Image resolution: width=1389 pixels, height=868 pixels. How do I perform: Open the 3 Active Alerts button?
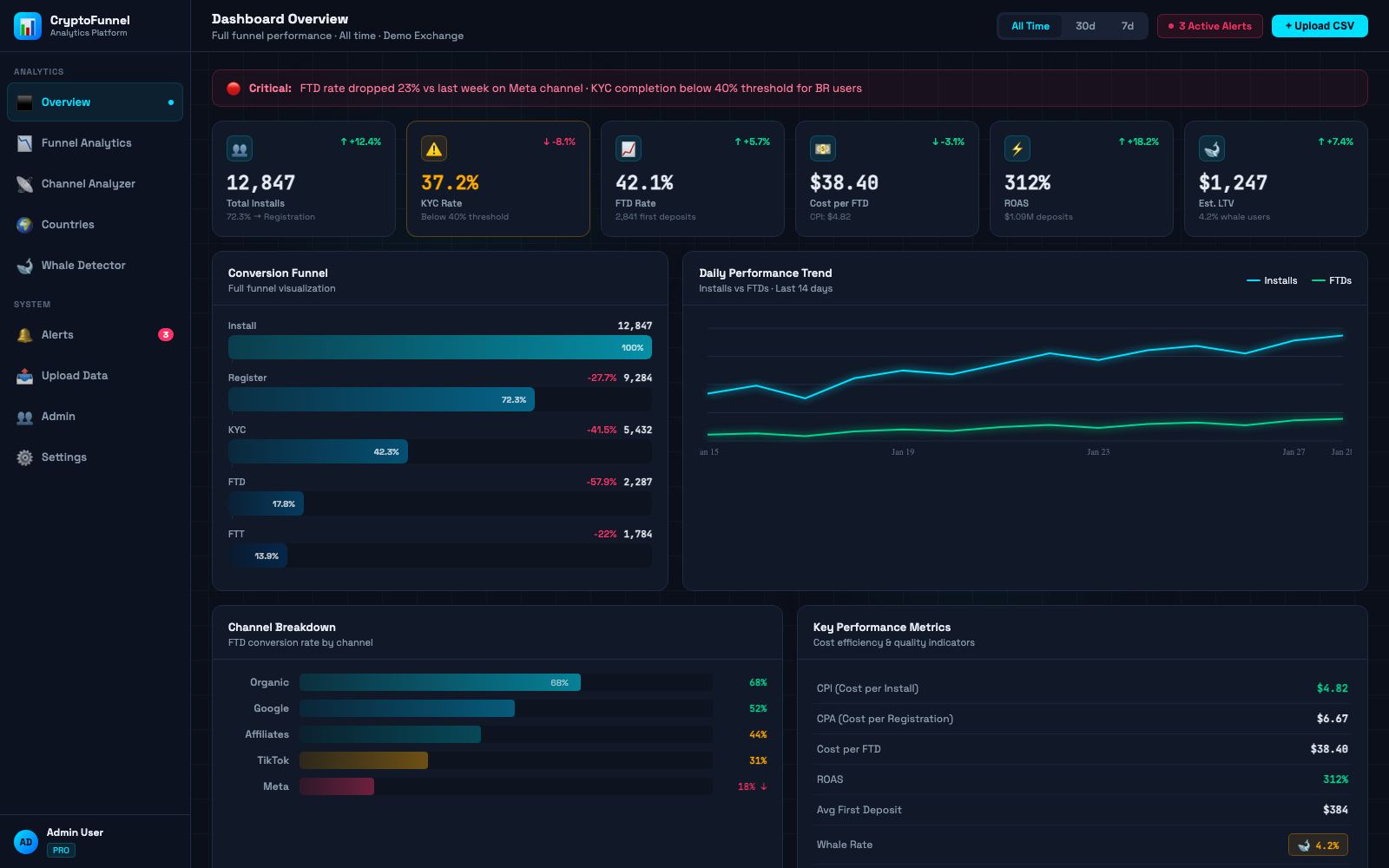(x=1209, y=25)
